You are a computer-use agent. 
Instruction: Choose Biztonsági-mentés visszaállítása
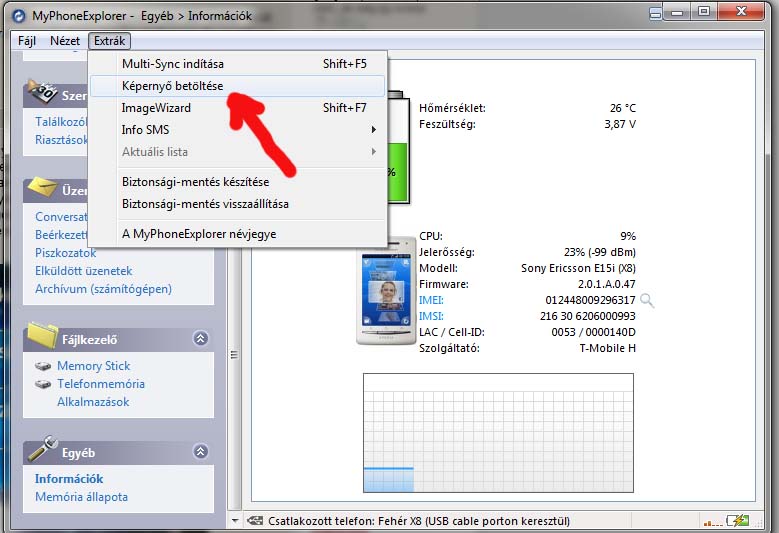[x=237, y=204]
